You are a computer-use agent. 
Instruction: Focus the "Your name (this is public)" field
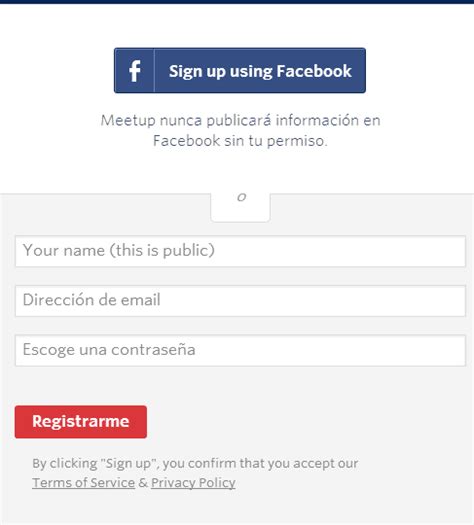[x=240, y=251]
